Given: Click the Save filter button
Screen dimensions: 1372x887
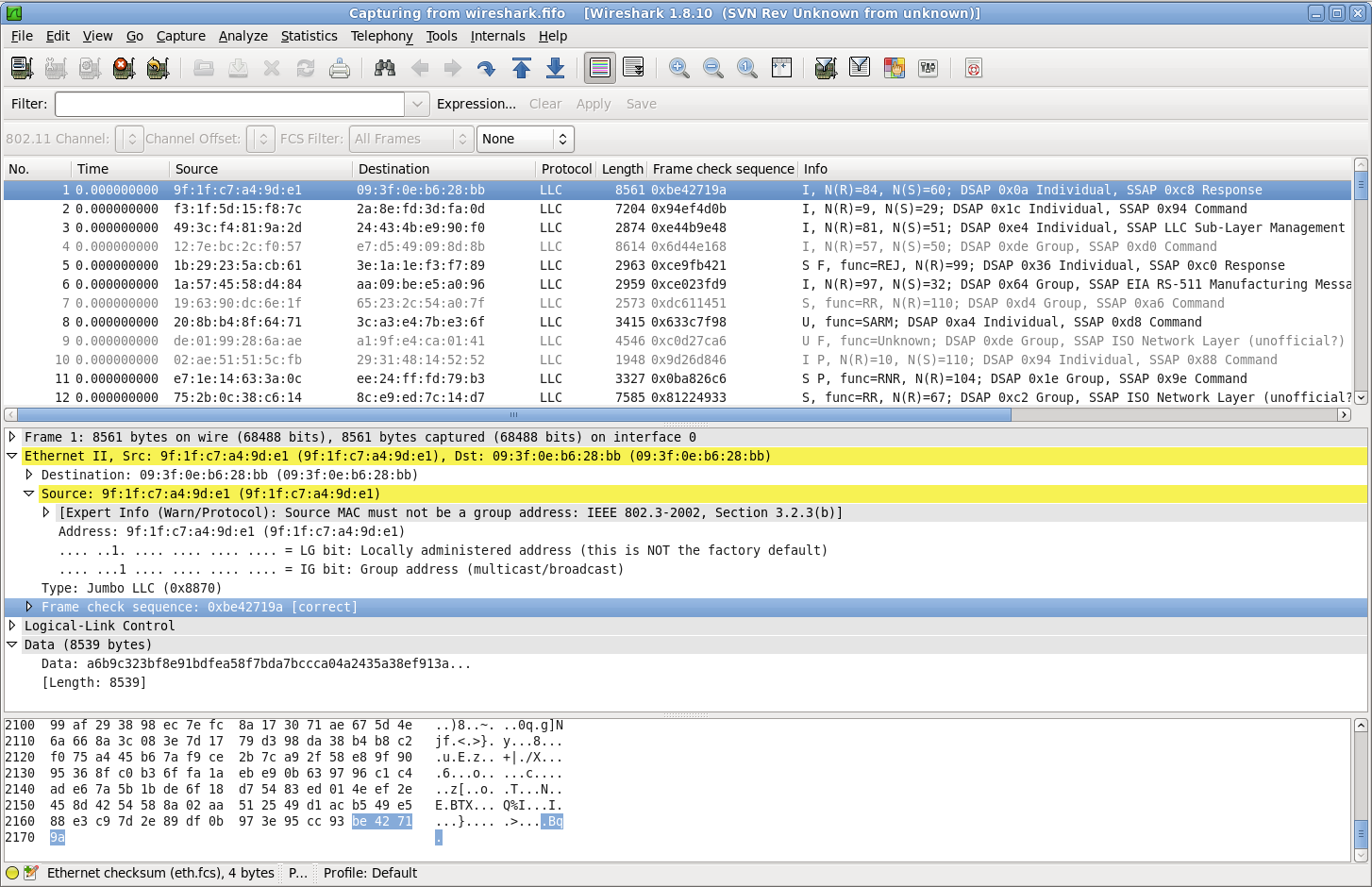Looking at the screenshot, I should [x=642, y=104].
